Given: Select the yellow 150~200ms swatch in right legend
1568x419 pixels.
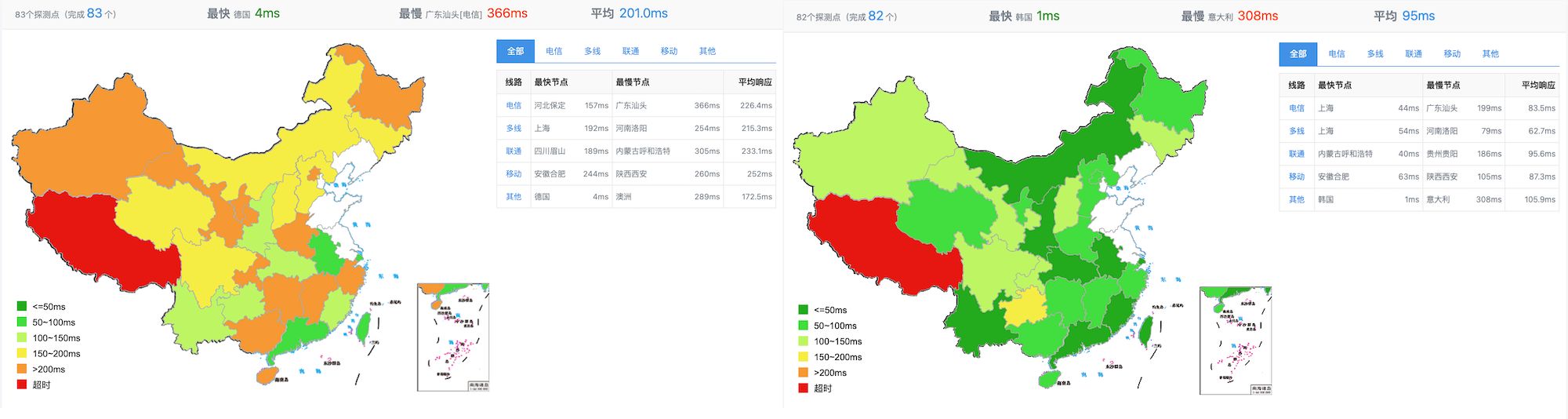Looking at the screenshot, I should click(x=803, y=357).
